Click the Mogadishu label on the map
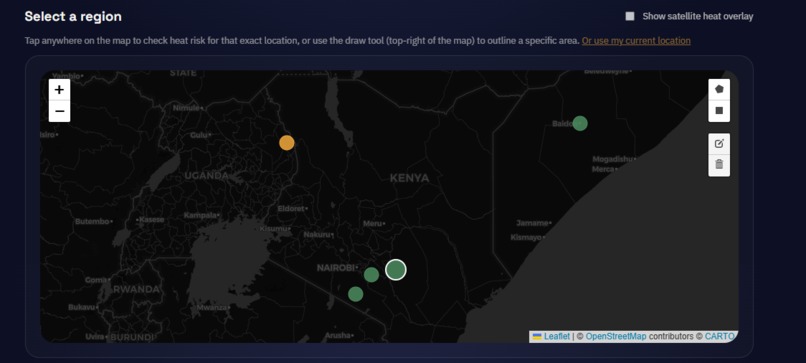 (612, 159)
